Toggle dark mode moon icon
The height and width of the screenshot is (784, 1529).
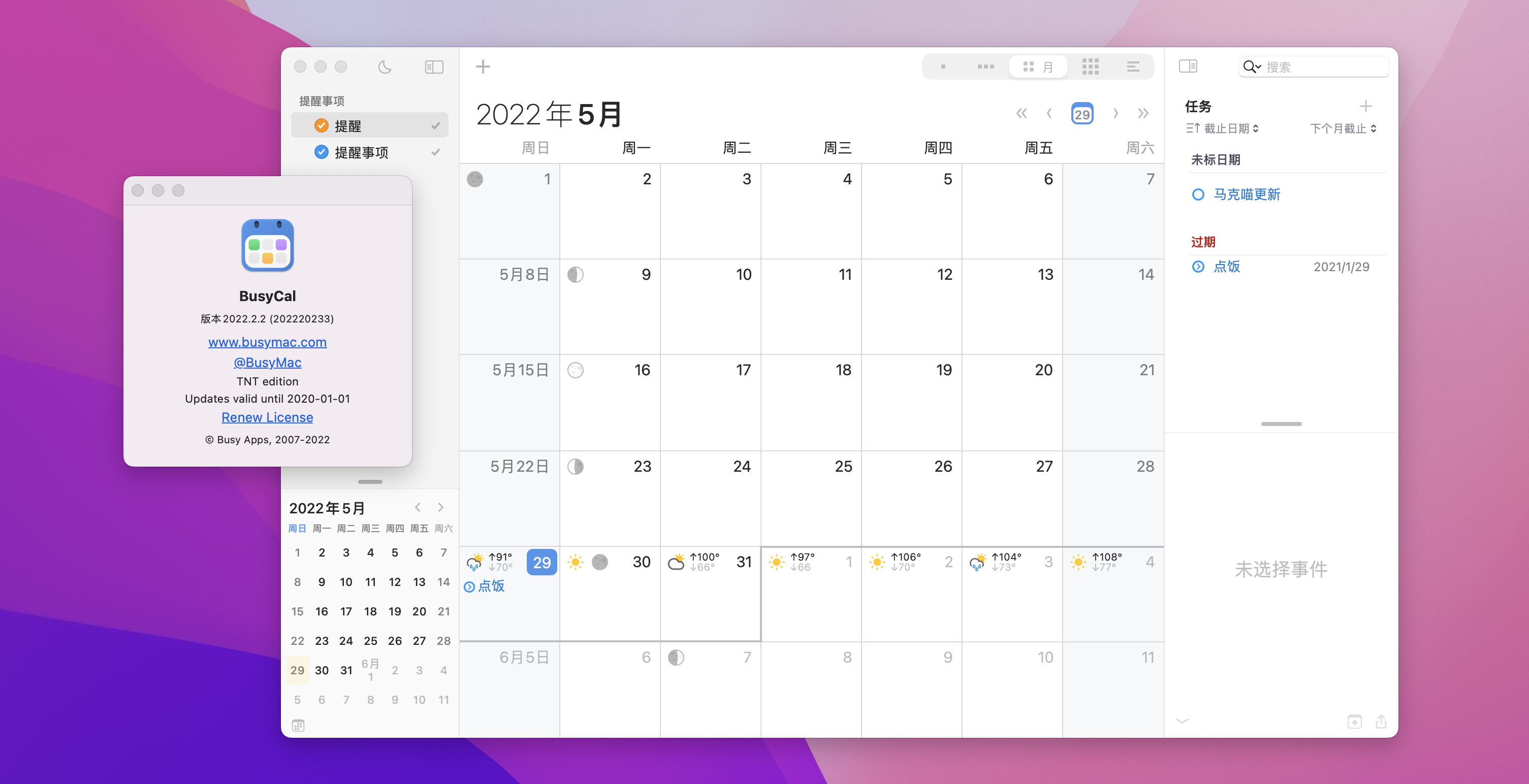click(385, 67)
